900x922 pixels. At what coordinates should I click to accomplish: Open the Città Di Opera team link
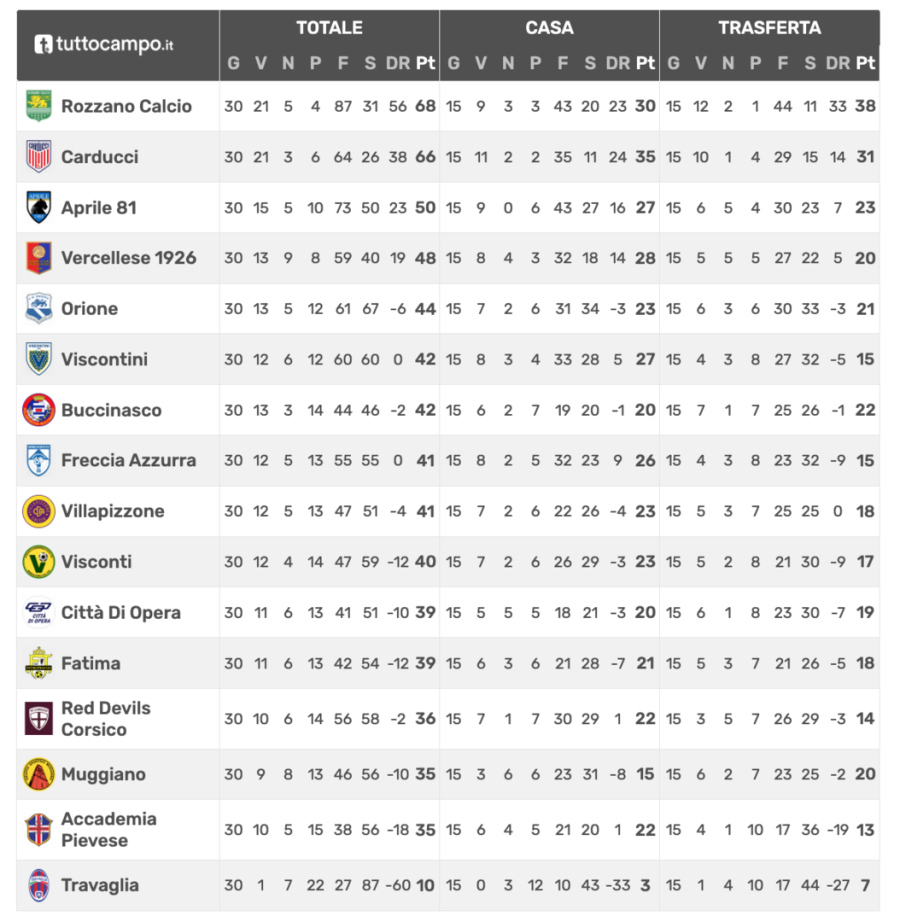coord(120,612)
